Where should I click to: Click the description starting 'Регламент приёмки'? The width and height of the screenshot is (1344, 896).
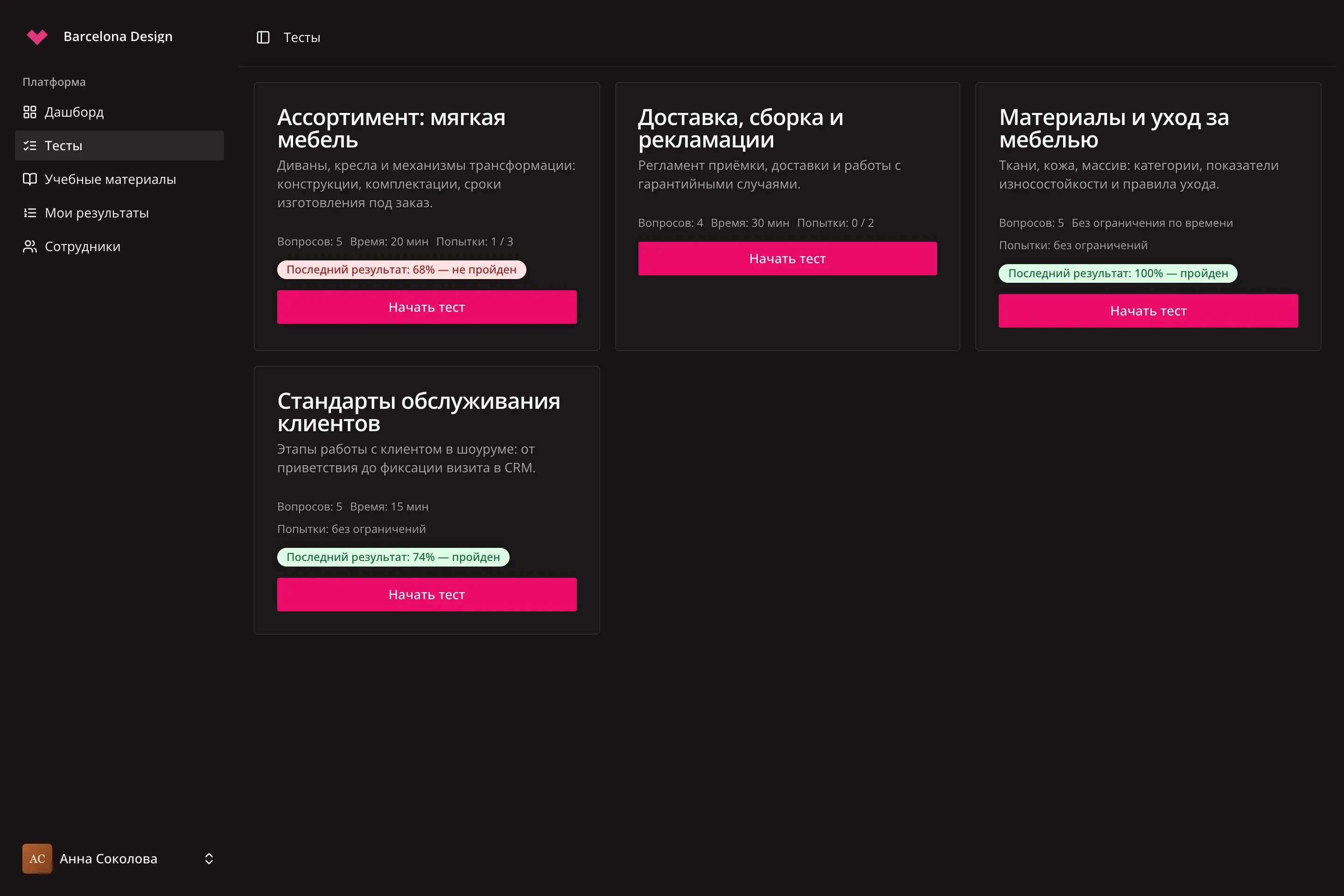(x=769, y=175)
